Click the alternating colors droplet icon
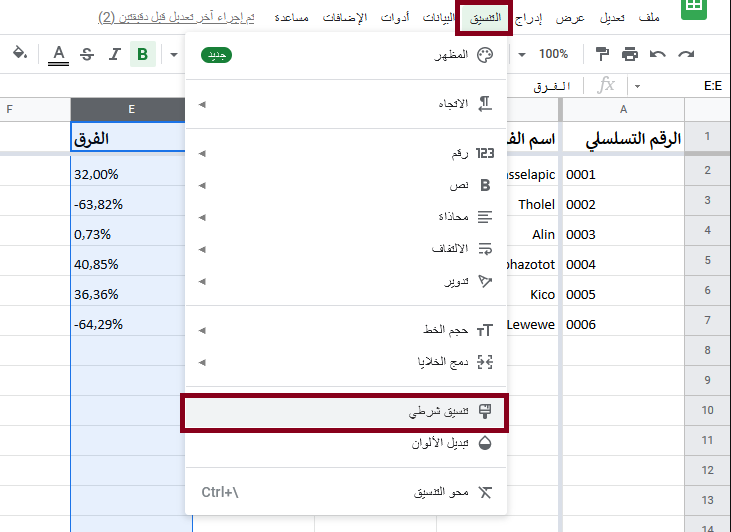 (485, 443)
